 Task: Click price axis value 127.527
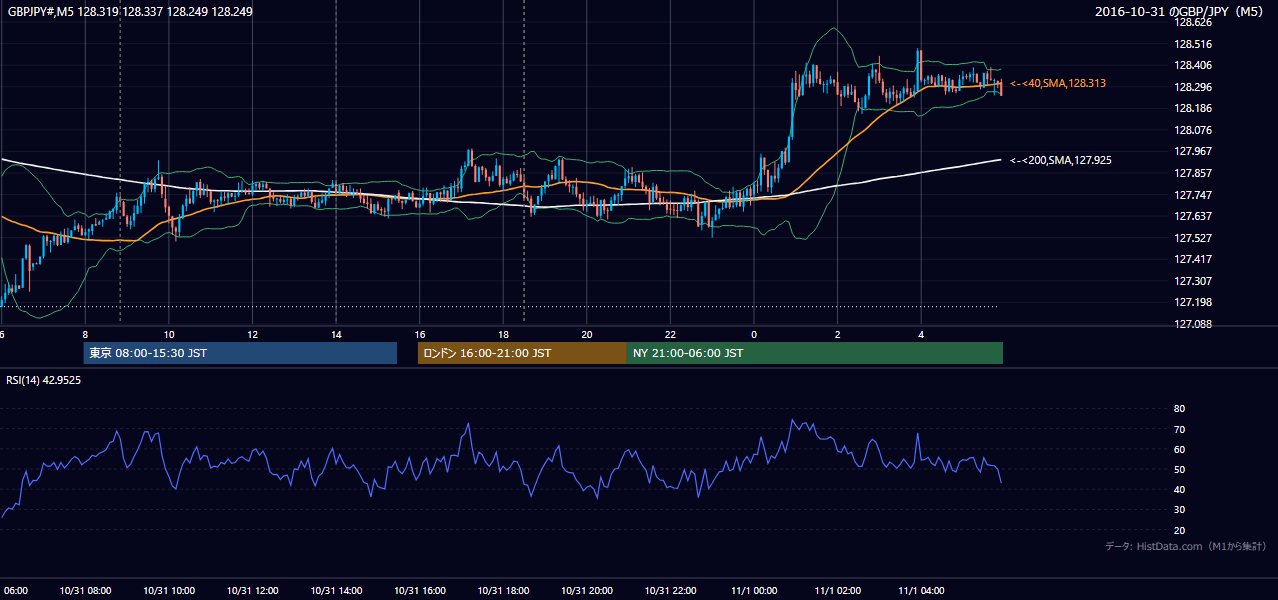1194,238
